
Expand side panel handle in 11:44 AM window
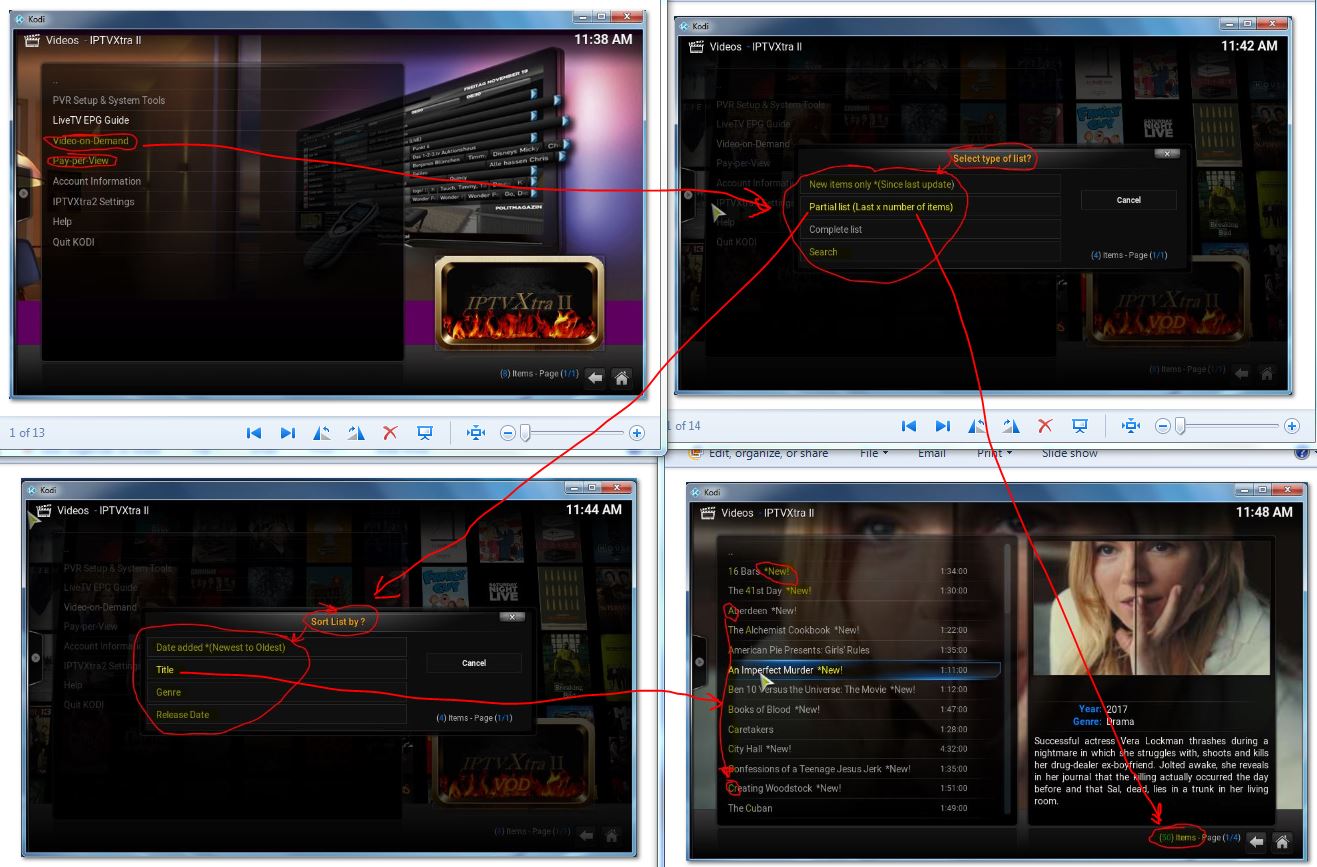(36, 658)
